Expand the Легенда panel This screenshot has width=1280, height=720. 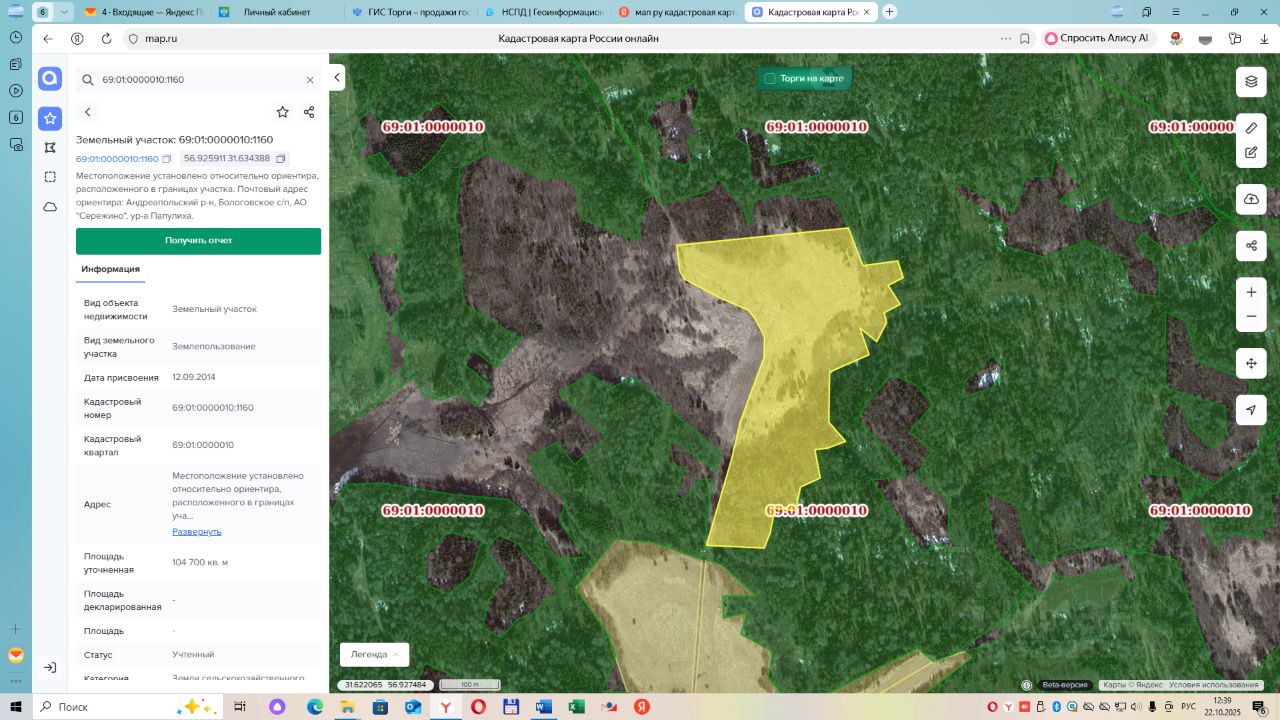[374, 654]
